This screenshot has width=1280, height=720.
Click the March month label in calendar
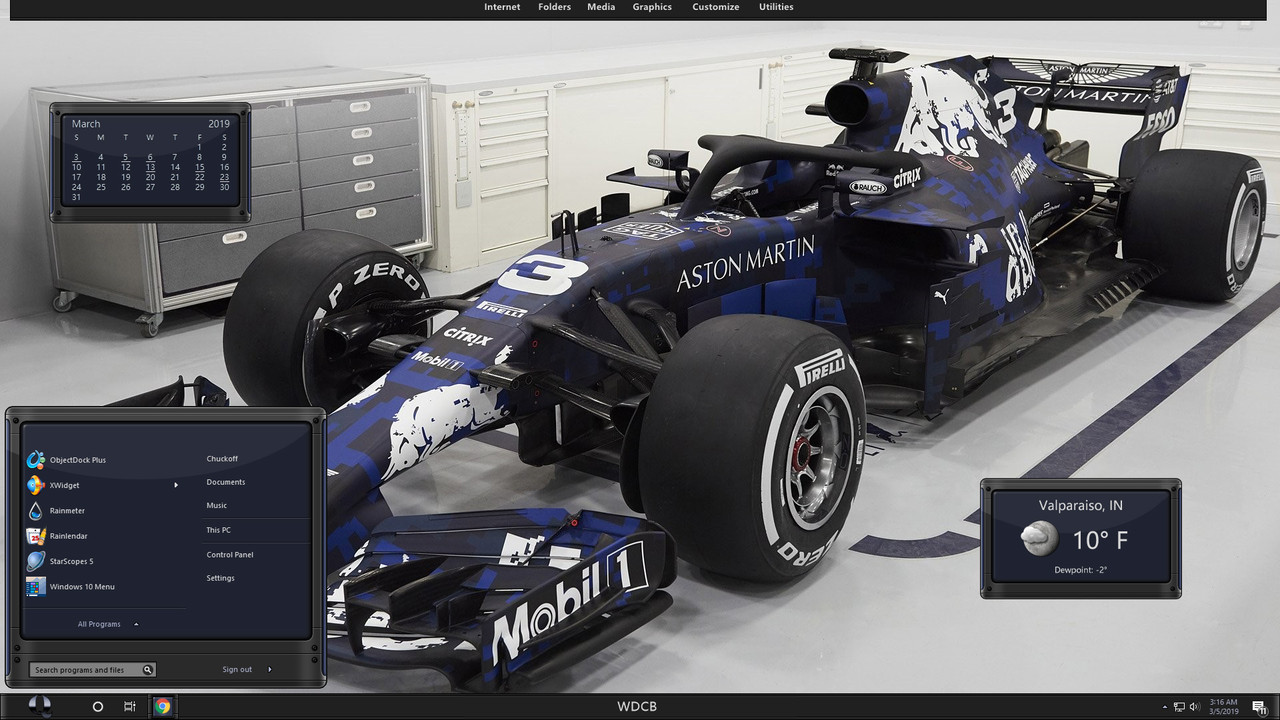(86, 124)
